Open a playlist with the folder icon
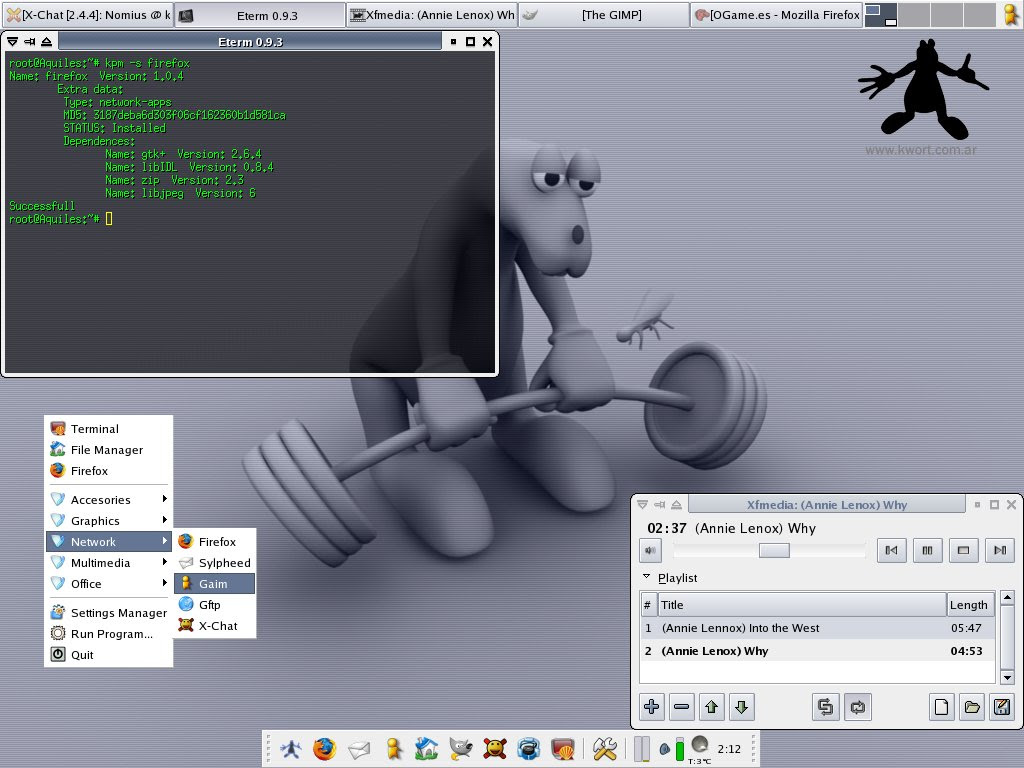The width and height of the screenshot is (1024, 768). (x=972, y=707)
